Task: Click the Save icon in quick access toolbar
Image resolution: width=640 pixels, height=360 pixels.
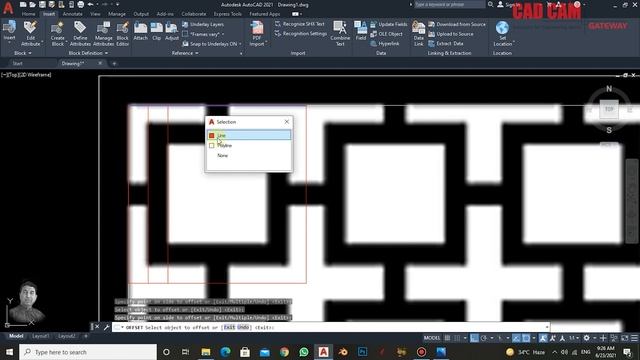Action: [x=42, y=4]
